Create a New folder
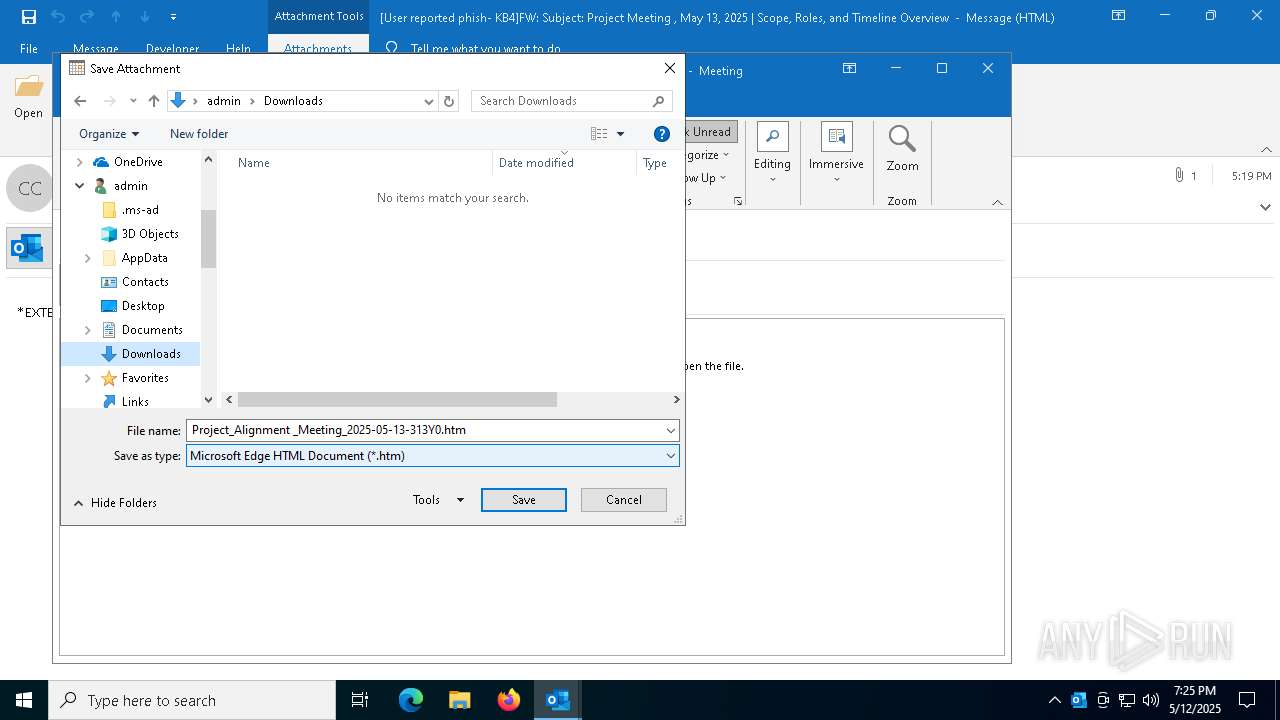Screen dimensions: 1280x720 (x=199, y=134)
